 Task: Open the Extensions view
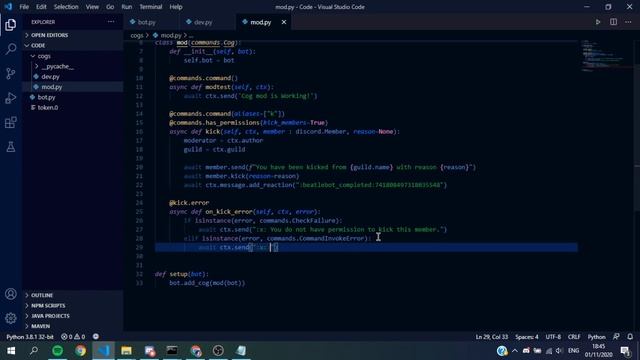point(11,122)
